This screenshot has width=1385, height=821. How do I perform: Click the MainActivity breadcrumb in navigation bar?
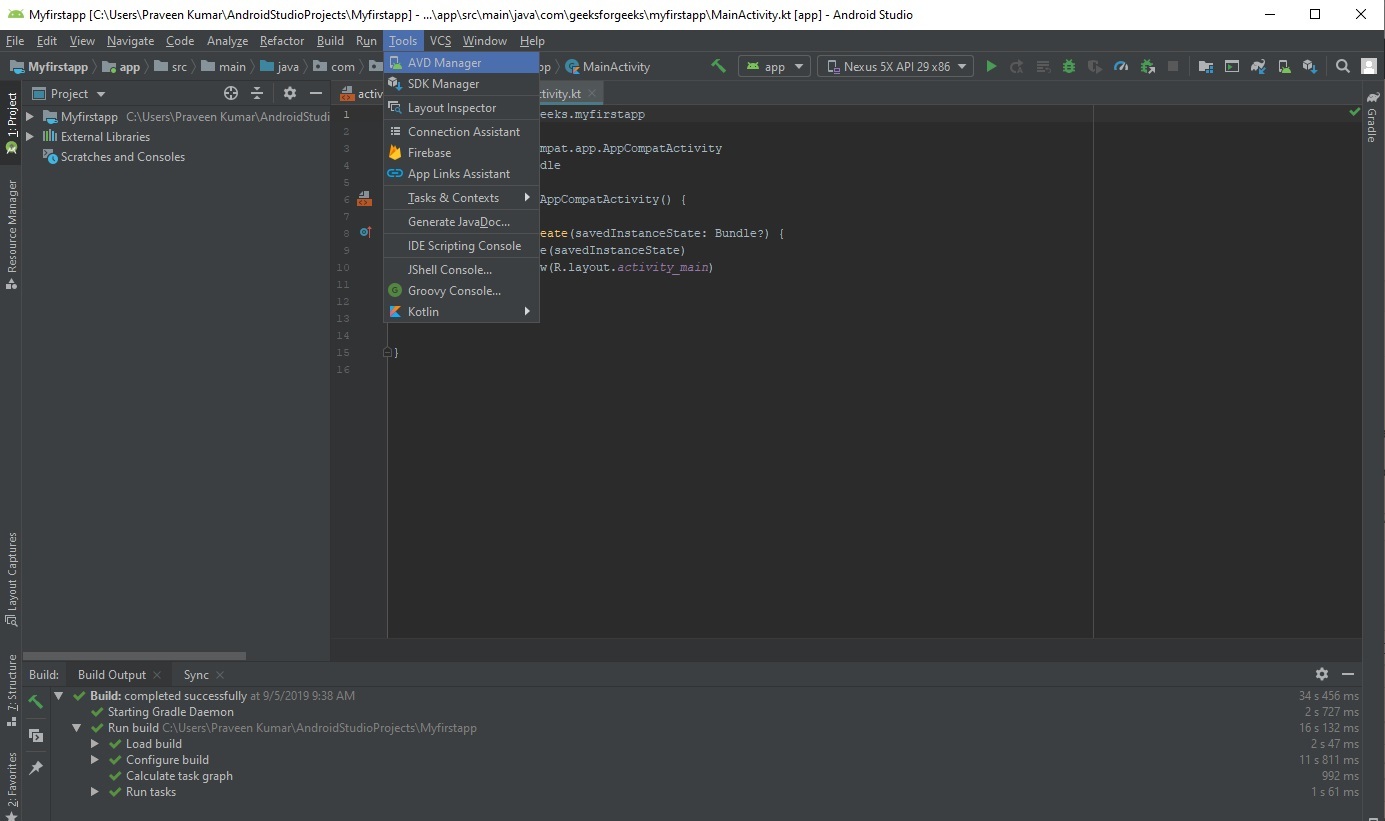click(615, 67)
